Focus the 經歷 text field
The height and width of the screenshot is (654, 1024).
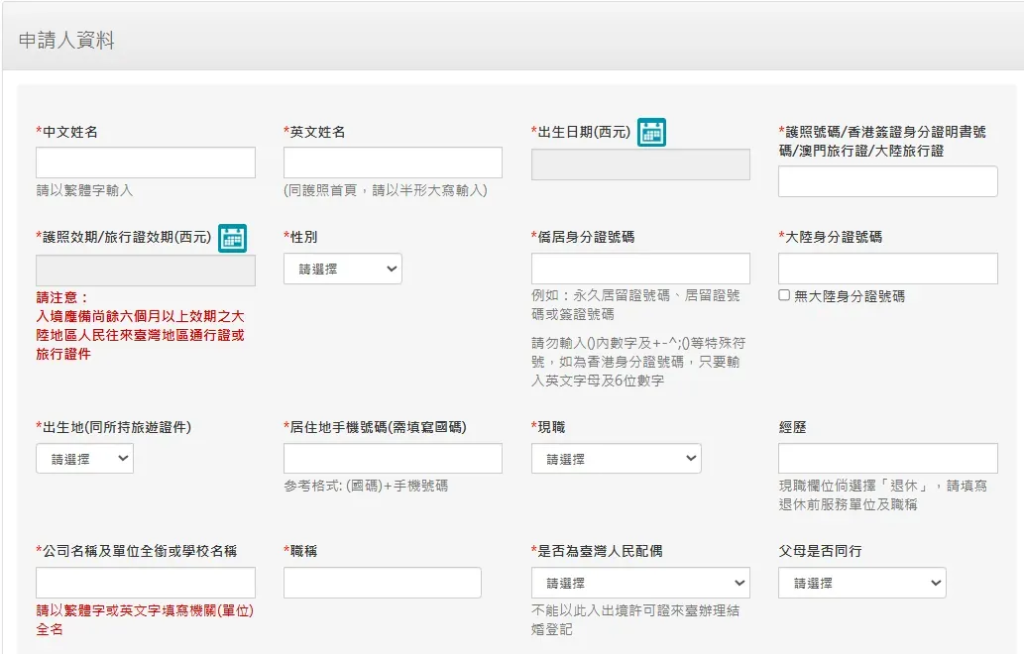tap(888, 459)
